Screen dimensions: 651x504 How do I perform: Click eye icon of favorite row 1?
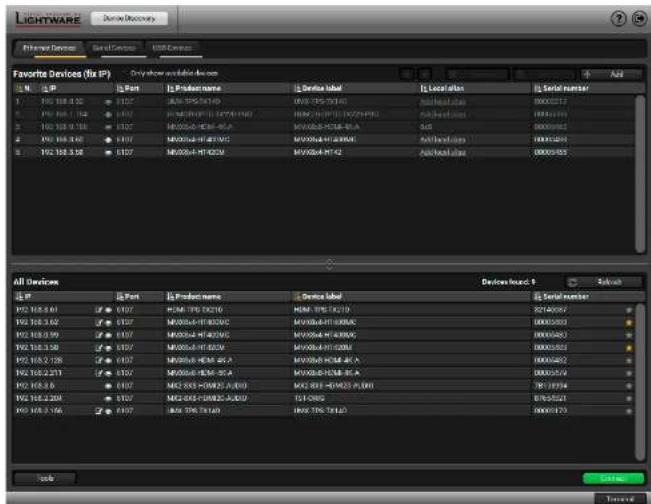108,102
